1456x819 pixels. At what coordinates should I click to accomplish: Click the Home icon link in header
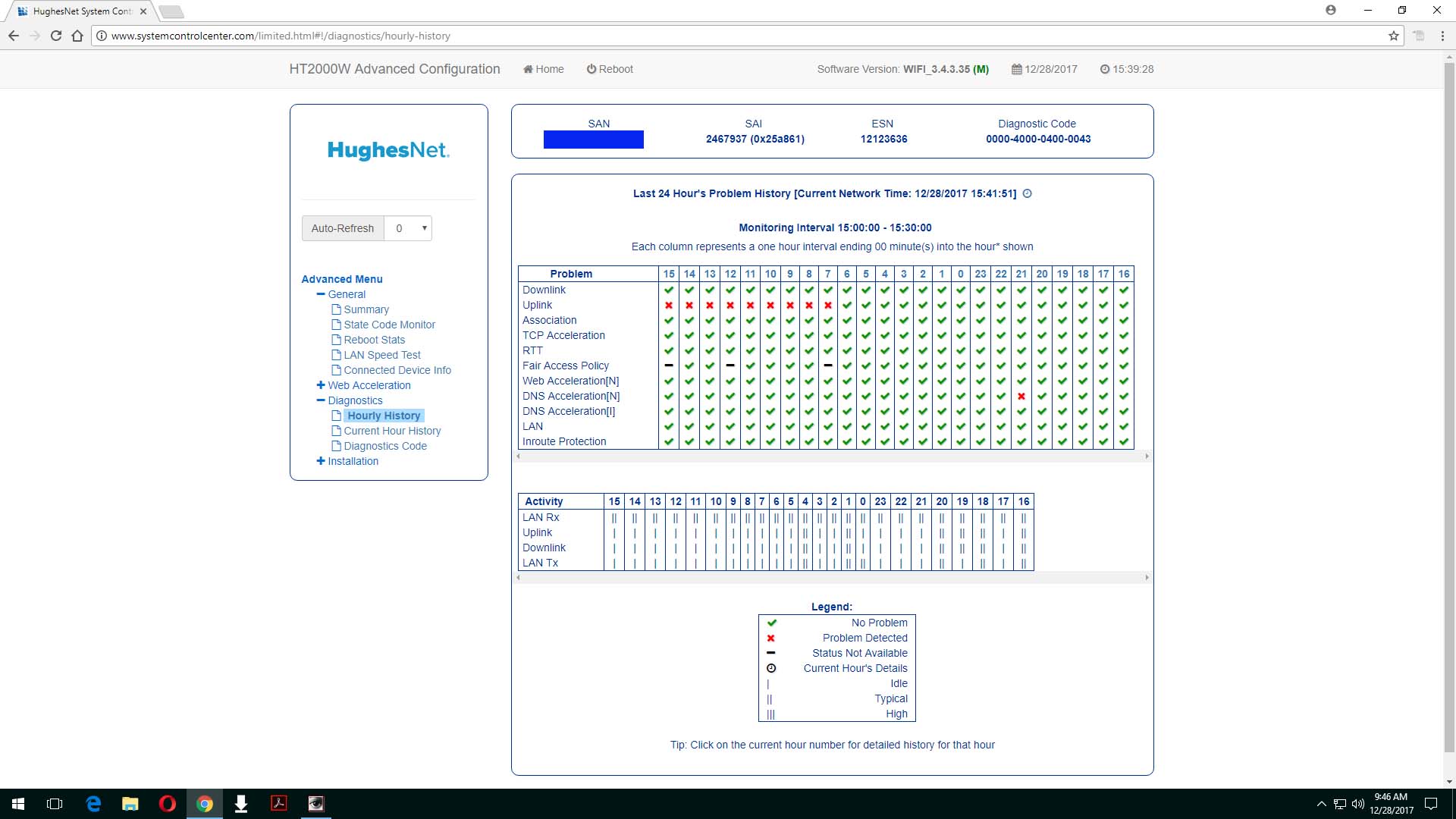543,69
